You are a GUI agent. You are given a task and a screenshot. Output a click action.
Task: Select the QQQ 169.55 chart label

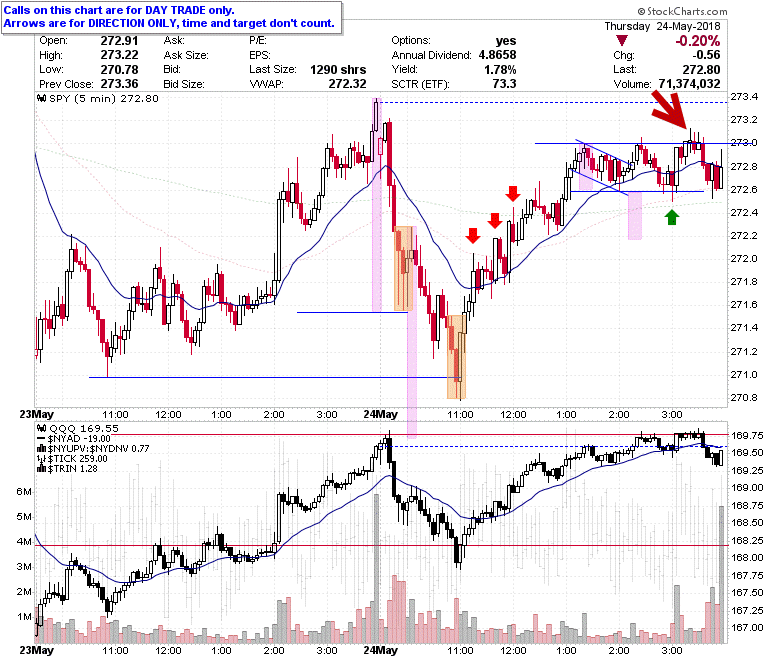pos(84,428)
